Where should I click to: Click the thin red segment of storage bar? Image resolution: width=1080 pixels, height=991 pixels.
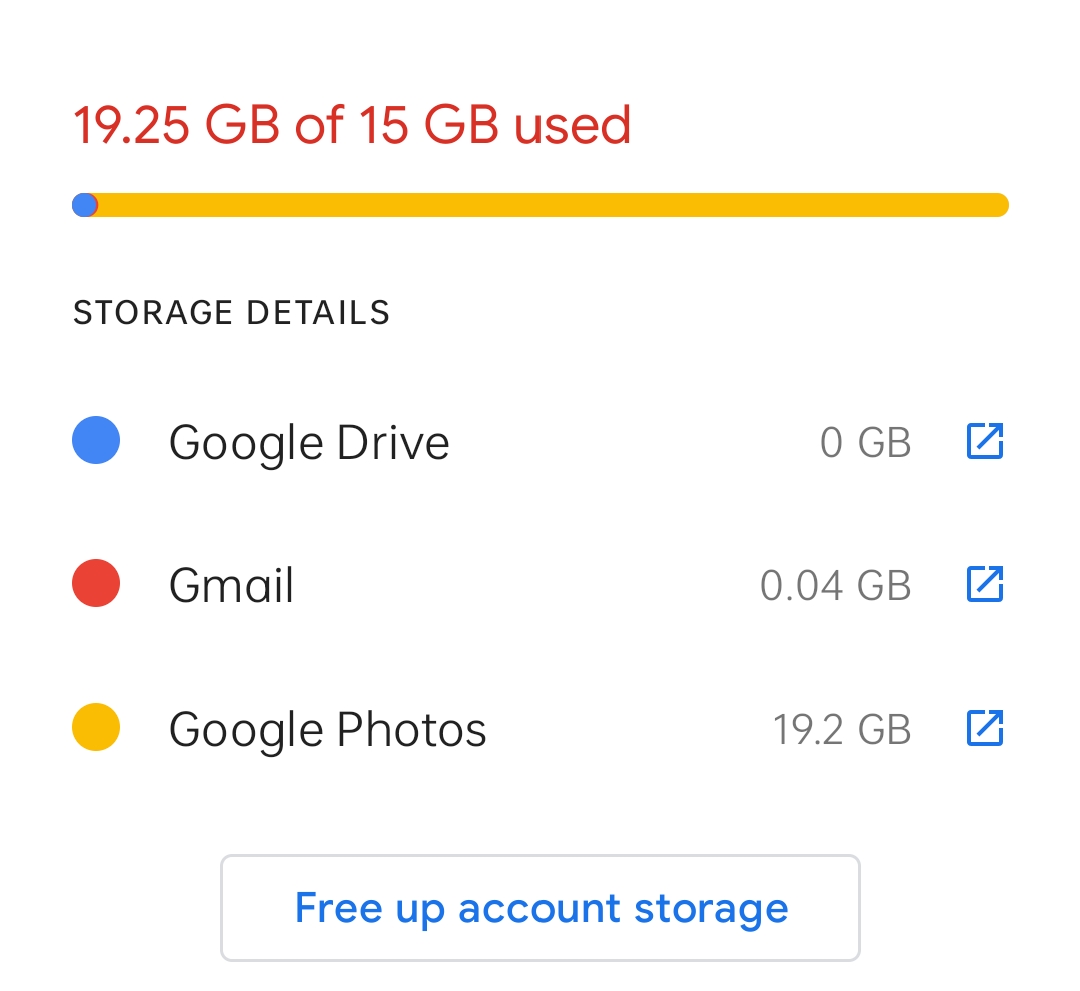click(x=95, y=205)
